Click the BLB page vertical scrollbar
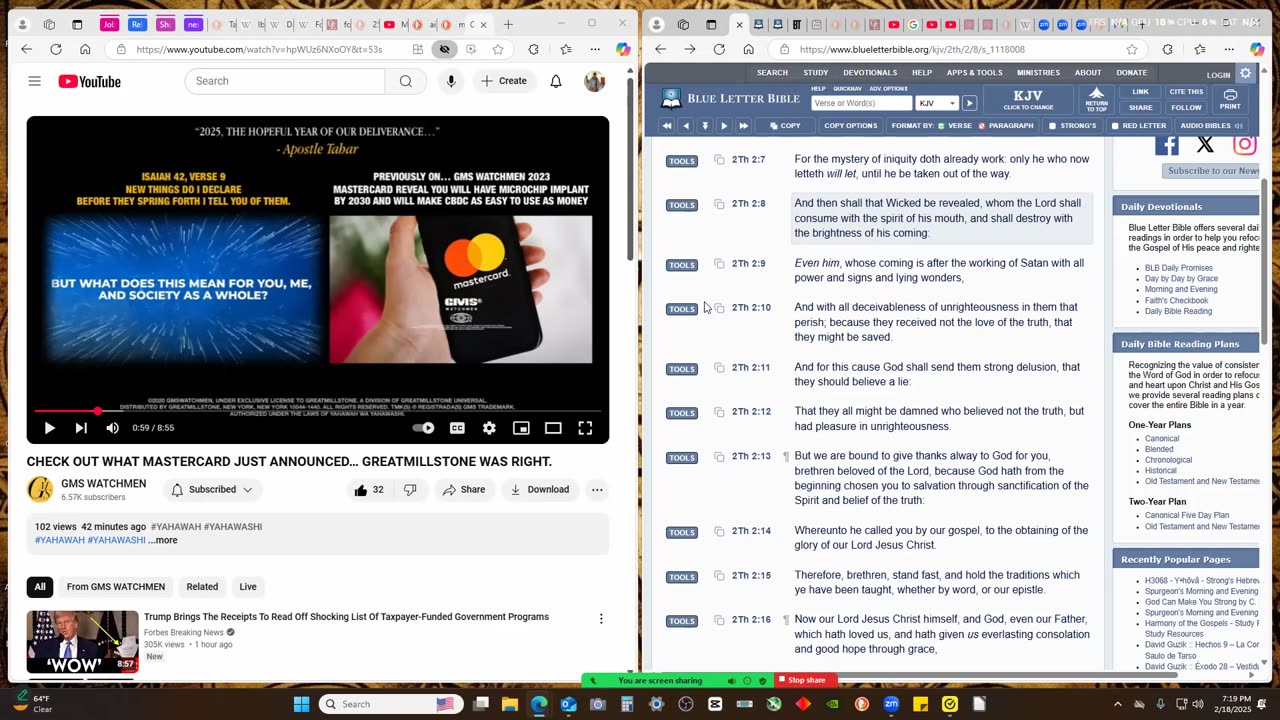1280x720 pixels. coord(1264,260)
